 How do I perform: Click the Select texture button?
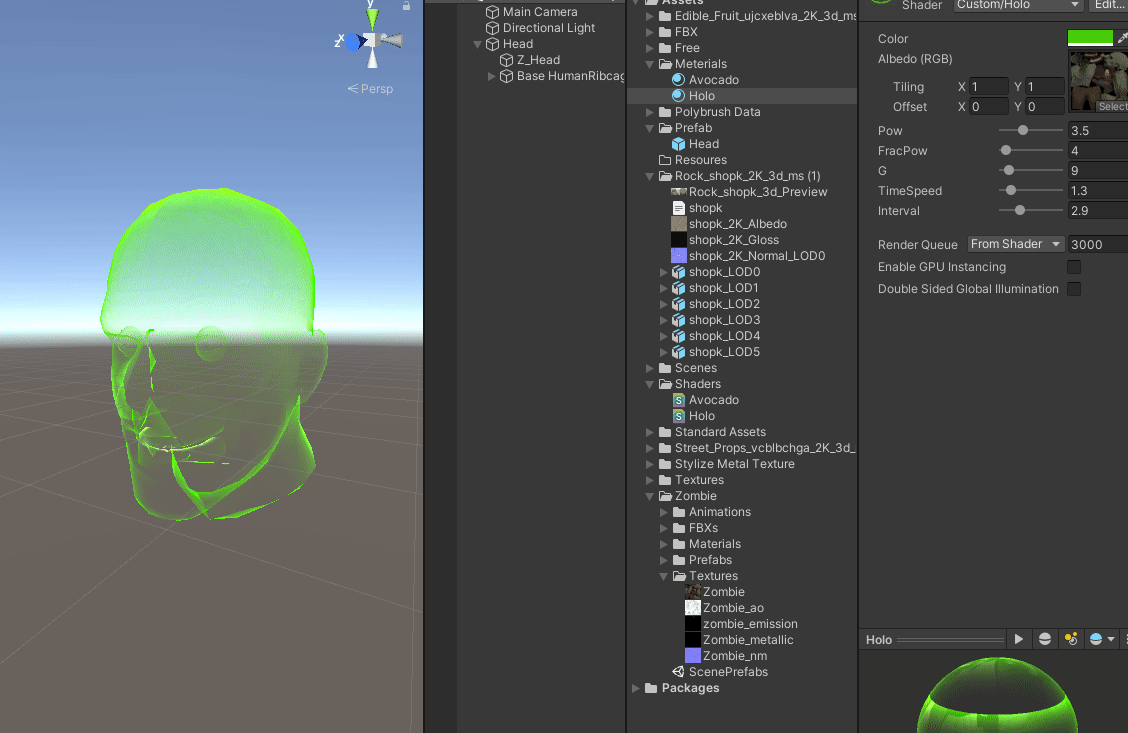(1111, 106)
